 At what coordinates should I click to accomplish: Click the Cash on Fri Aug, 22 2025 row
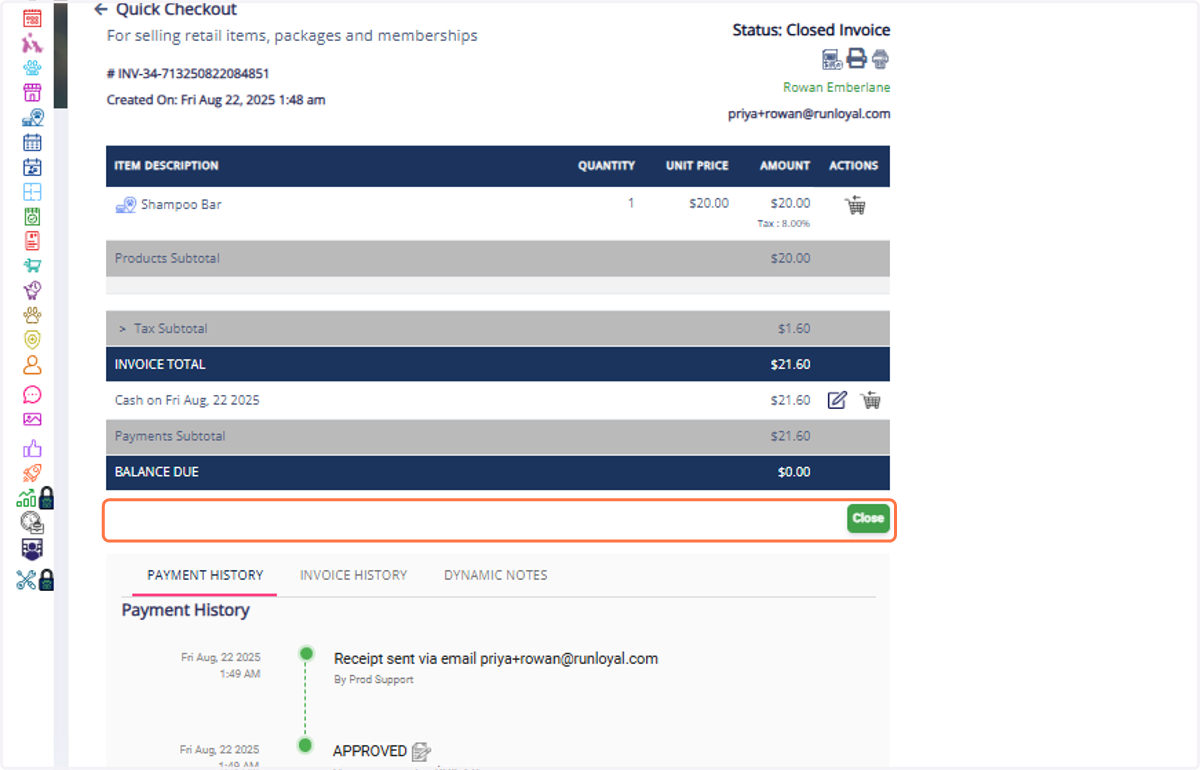pos(498,400)
